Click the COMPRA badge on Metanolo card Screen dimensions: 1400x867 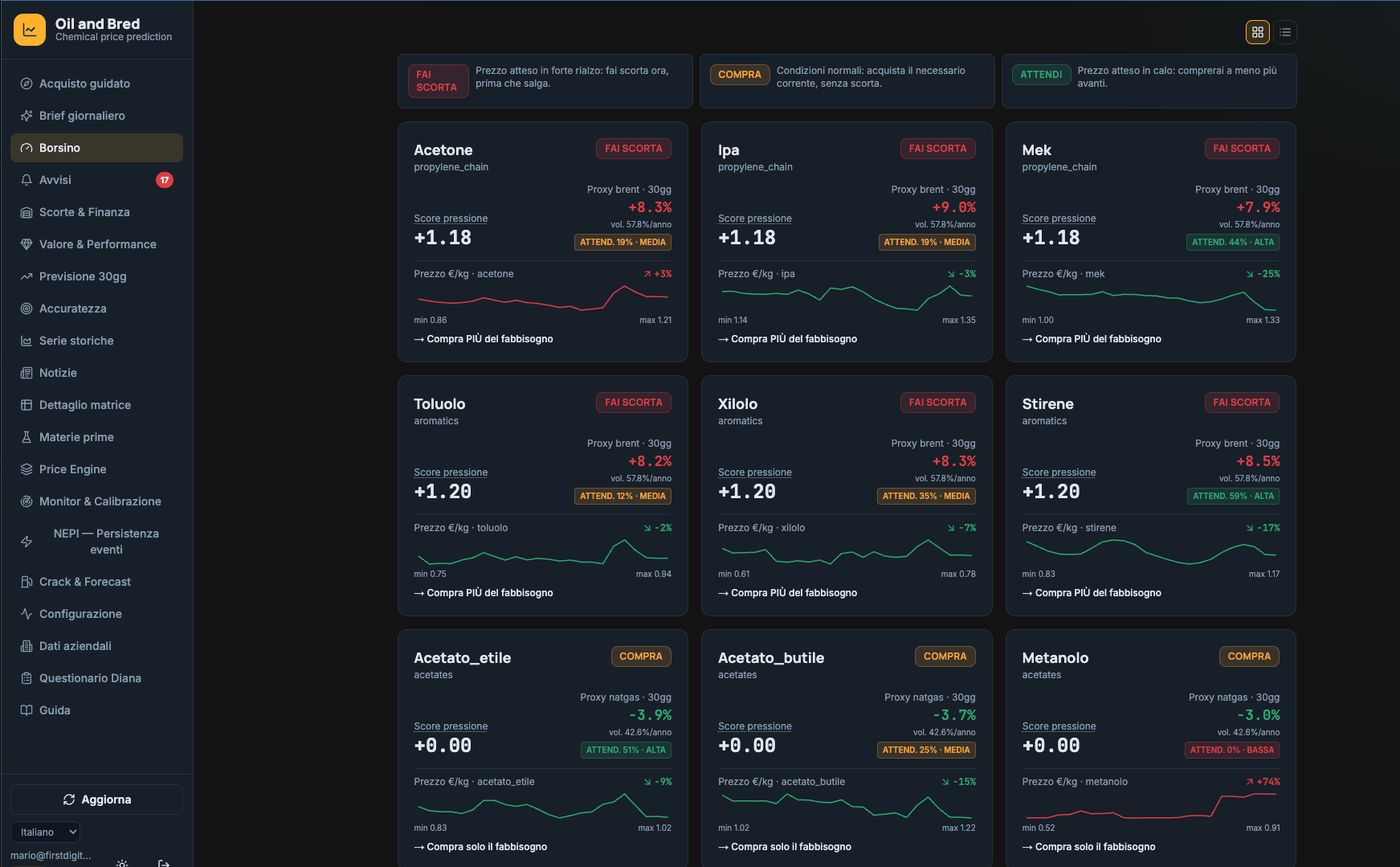click(1249, 656)
